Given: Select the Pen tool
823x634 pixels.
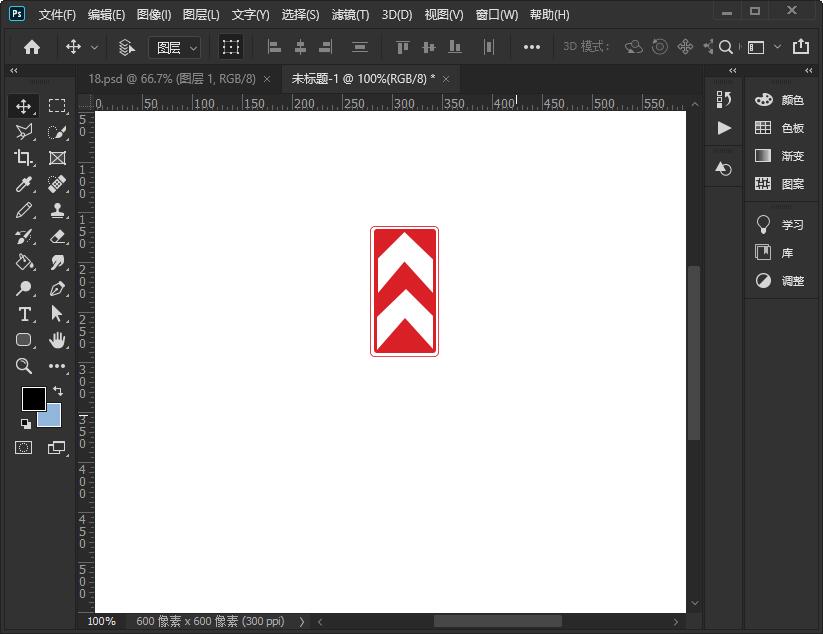Looking at the screenshot, I should click(x=57, y=288).
